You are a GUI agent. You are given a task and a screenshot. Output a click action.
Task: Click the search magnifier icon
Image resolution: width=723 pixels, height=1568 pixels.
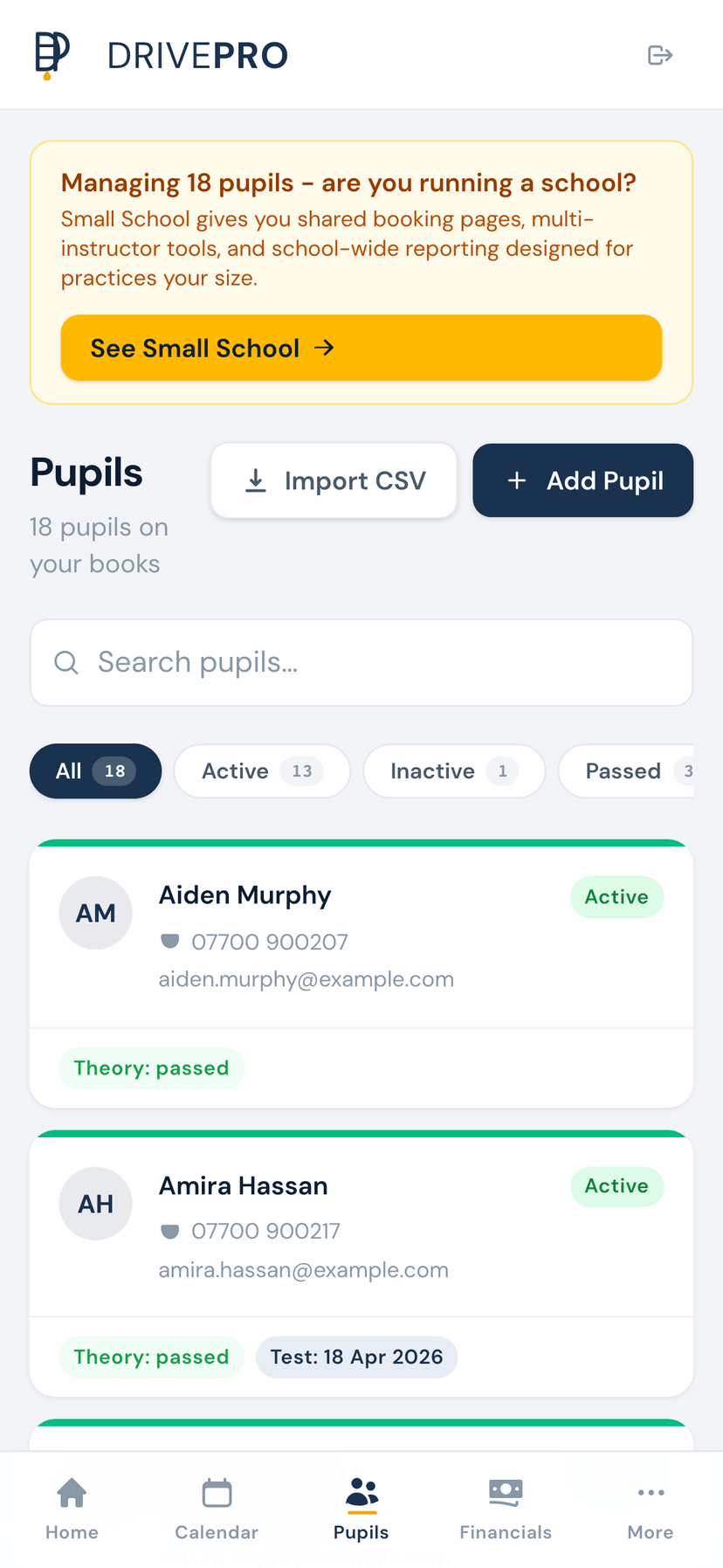[x=66, y=662]
